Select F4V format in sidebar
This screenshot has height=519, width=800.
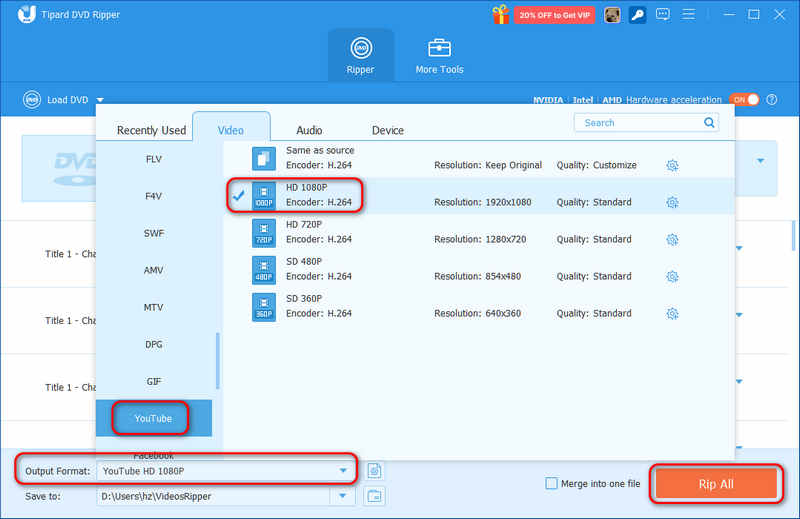pyautogui.click(x=154, y=196)
